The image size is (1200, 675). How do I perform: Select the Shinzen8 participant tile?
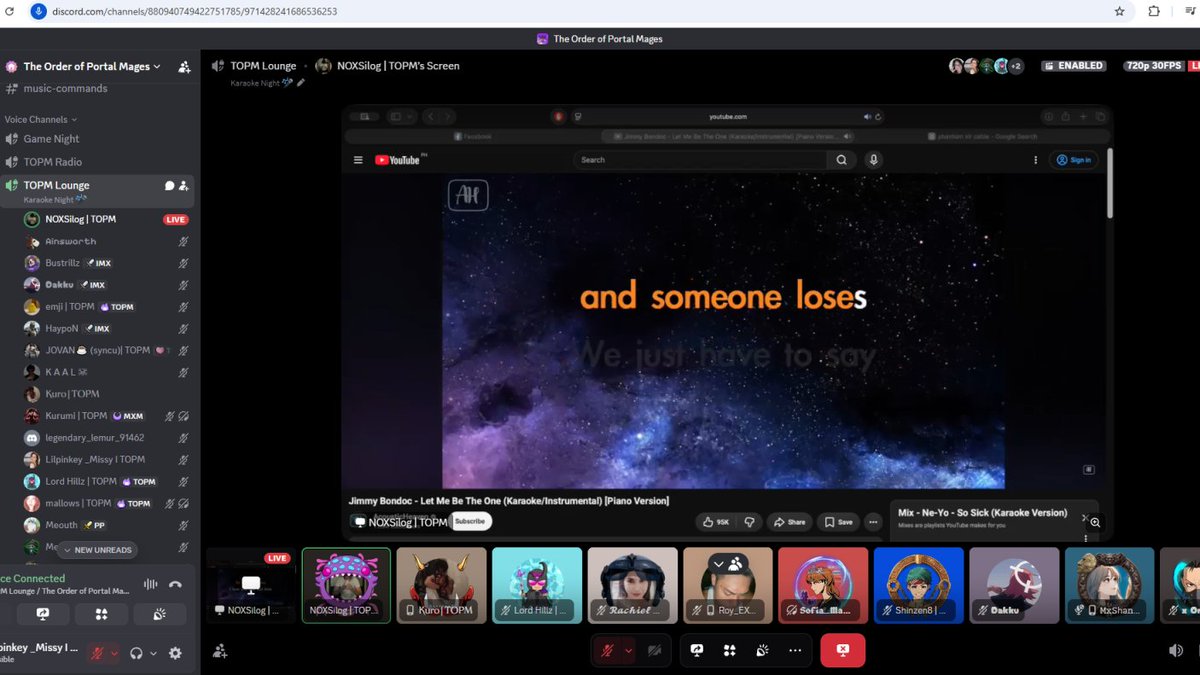[919, 585]
